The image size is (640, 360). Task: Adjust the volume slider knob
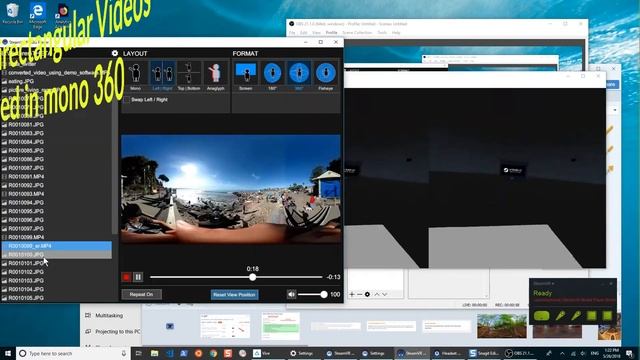pos(324,294)
